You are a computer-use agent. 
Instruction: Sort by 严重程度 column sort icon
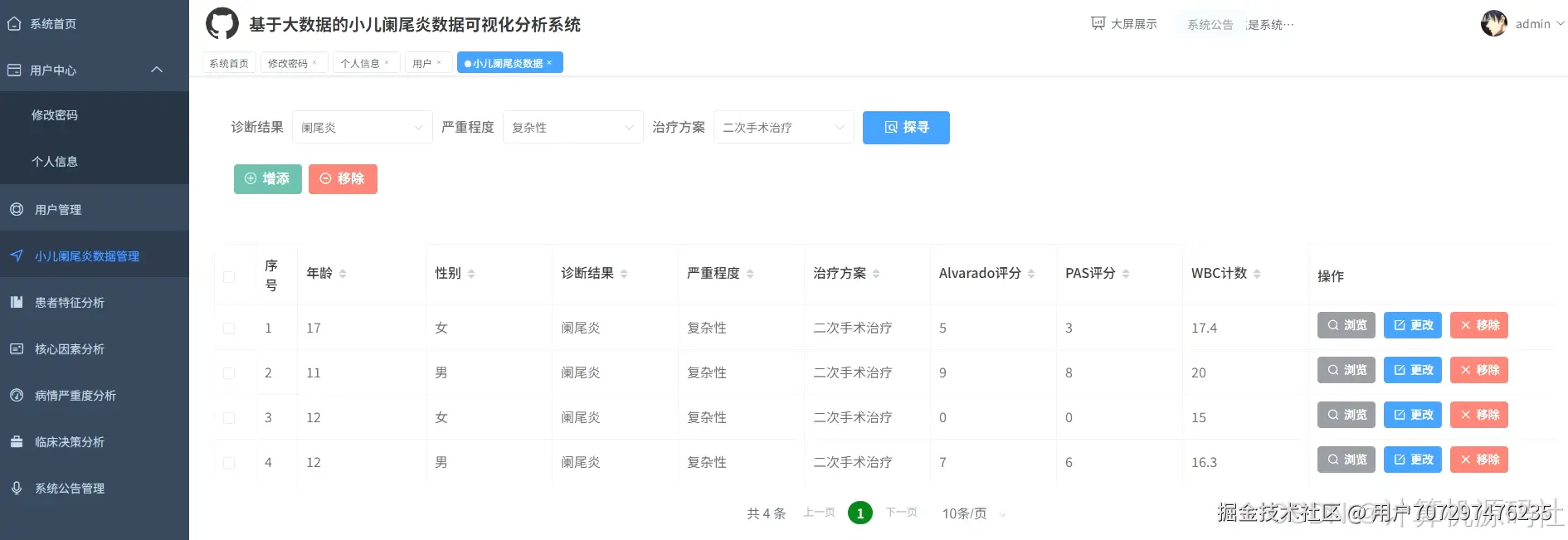[x=750, y=274]
